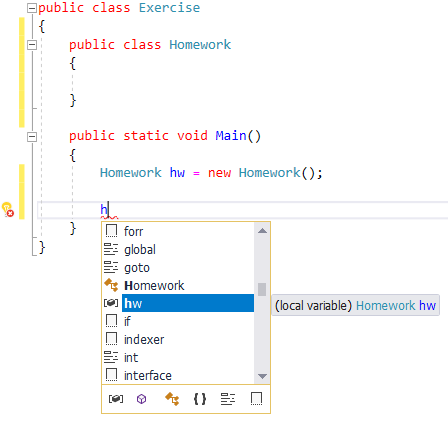Click the snippet icon beside forr
Screen dimensions: 448x426
[111, 231]
